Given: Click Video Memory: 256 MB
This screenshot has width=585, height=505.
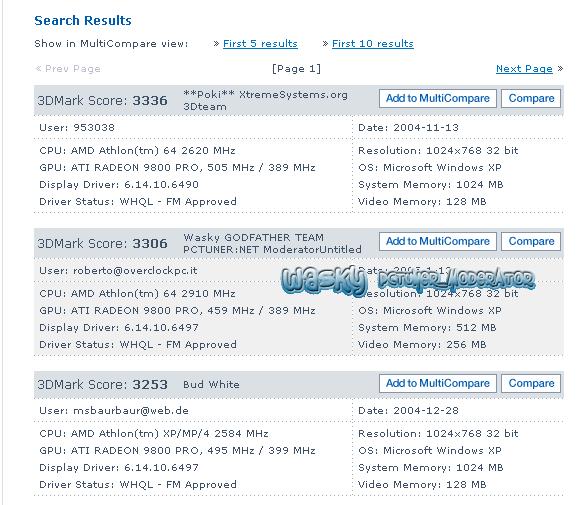Looking at the screenshot, I should (x=422, y=345).
